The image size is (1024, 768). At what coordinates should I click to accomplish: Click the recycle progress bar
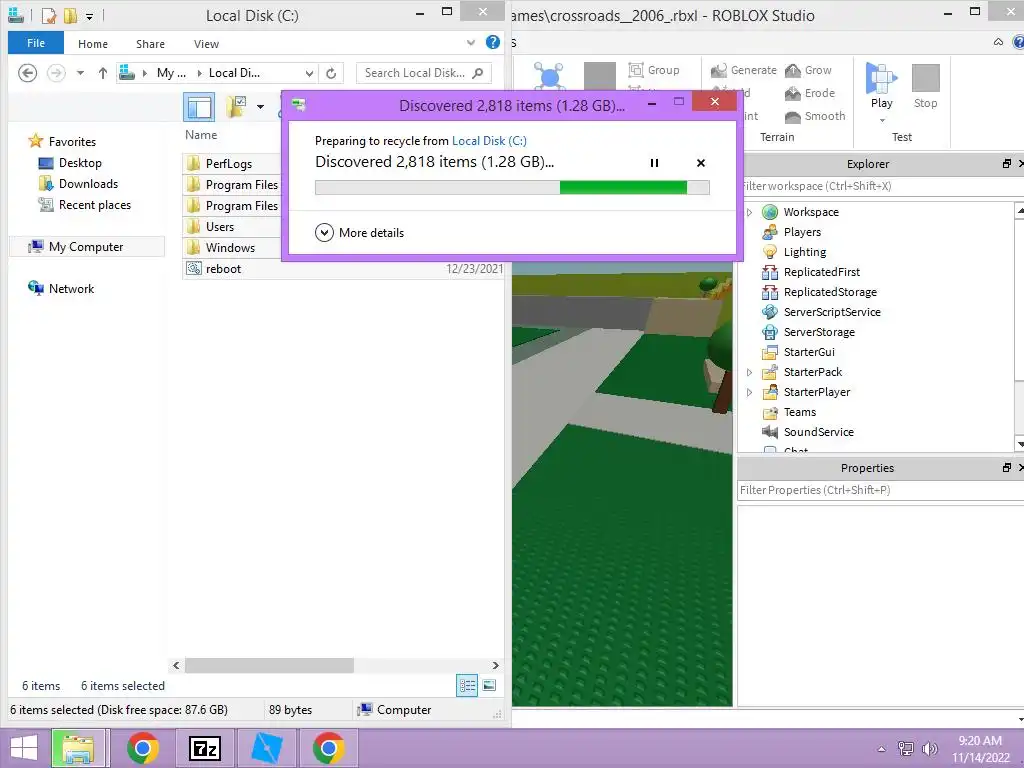point(512,187)
